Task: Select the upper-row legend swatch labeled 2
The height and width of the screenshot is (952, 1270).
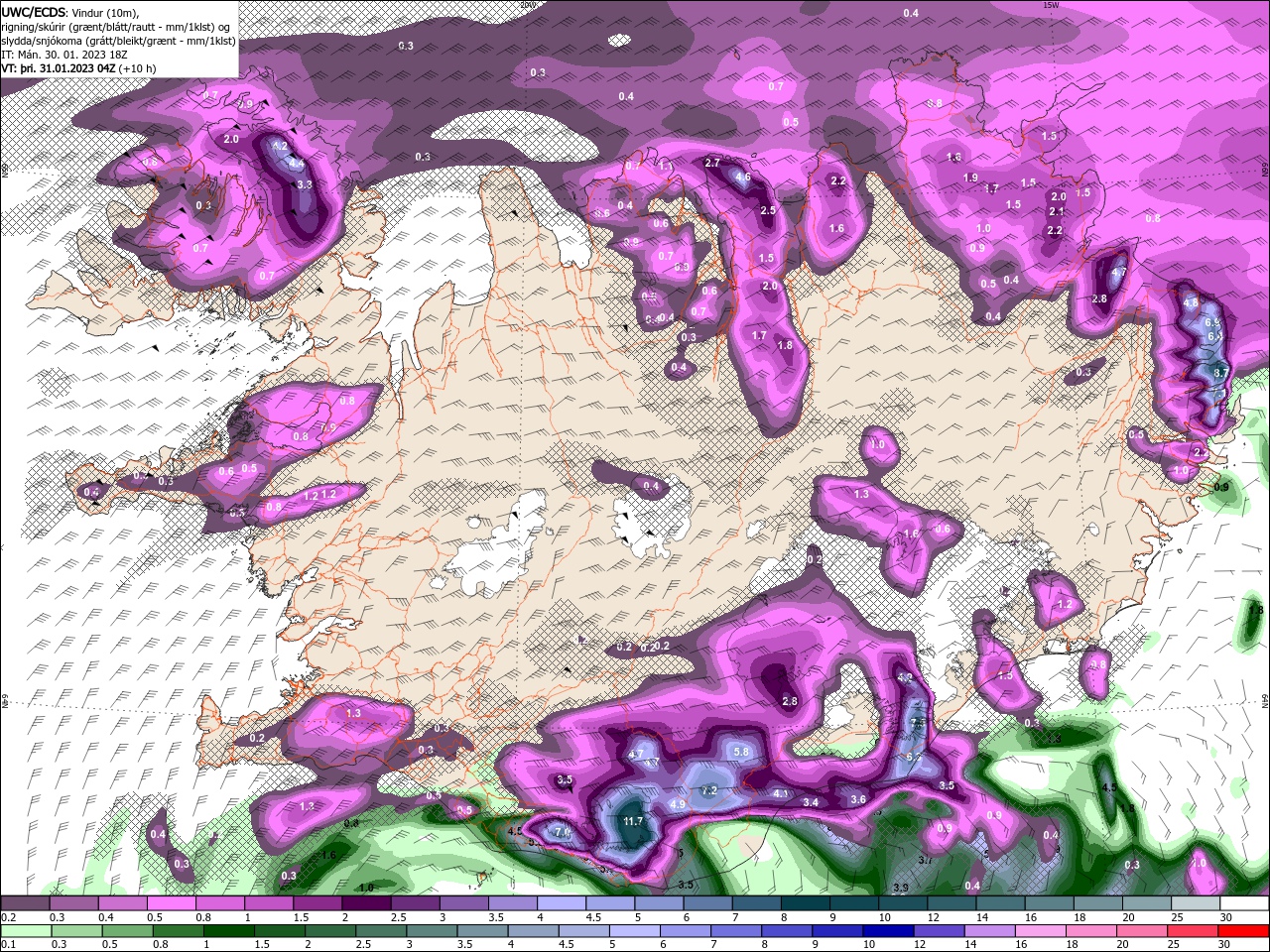Action: pos(367,902)
